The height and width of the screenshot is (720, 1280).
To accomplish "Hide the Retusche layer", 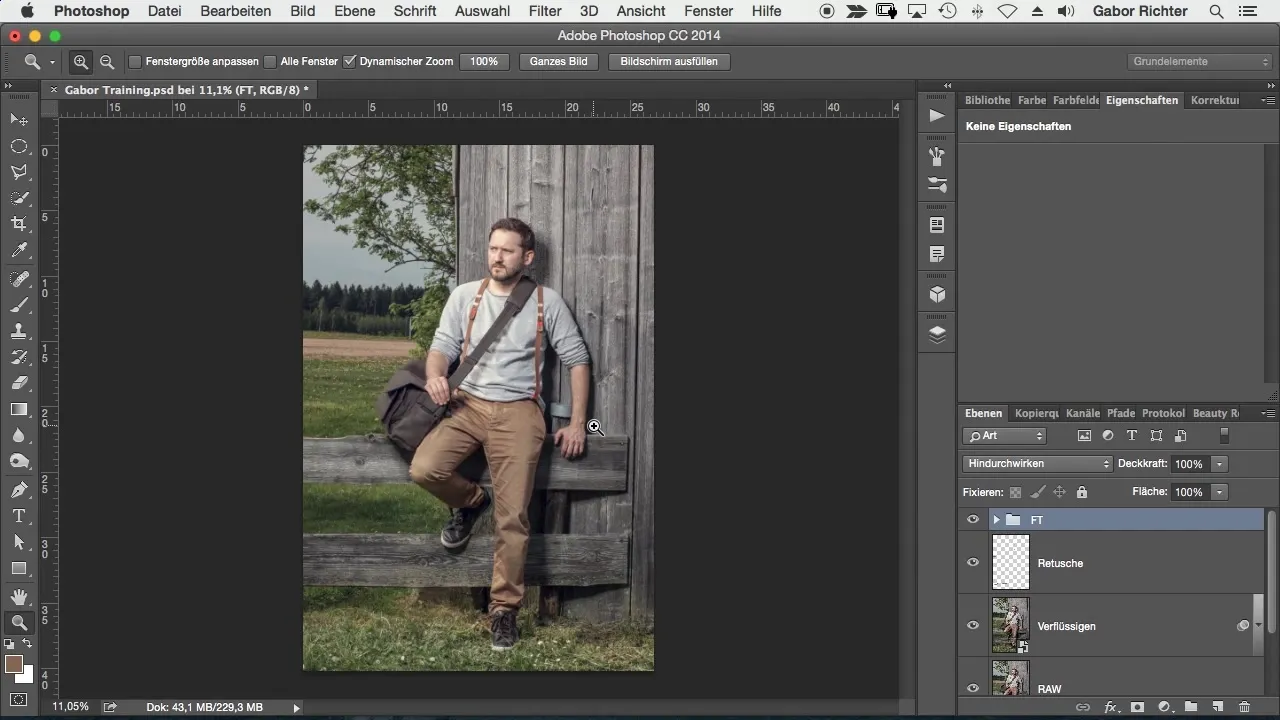I will point(972,563).
